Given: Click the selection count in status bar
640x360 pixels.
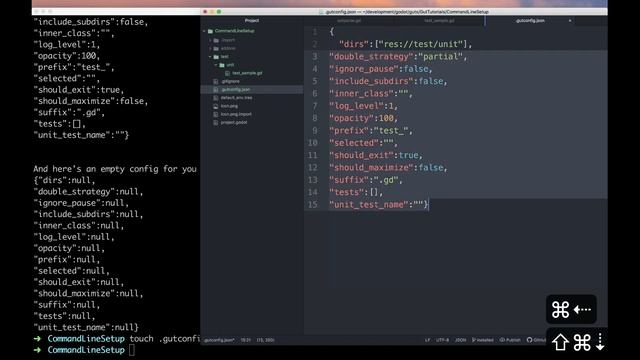Looking at the screenshot, I should click(265, 340).
